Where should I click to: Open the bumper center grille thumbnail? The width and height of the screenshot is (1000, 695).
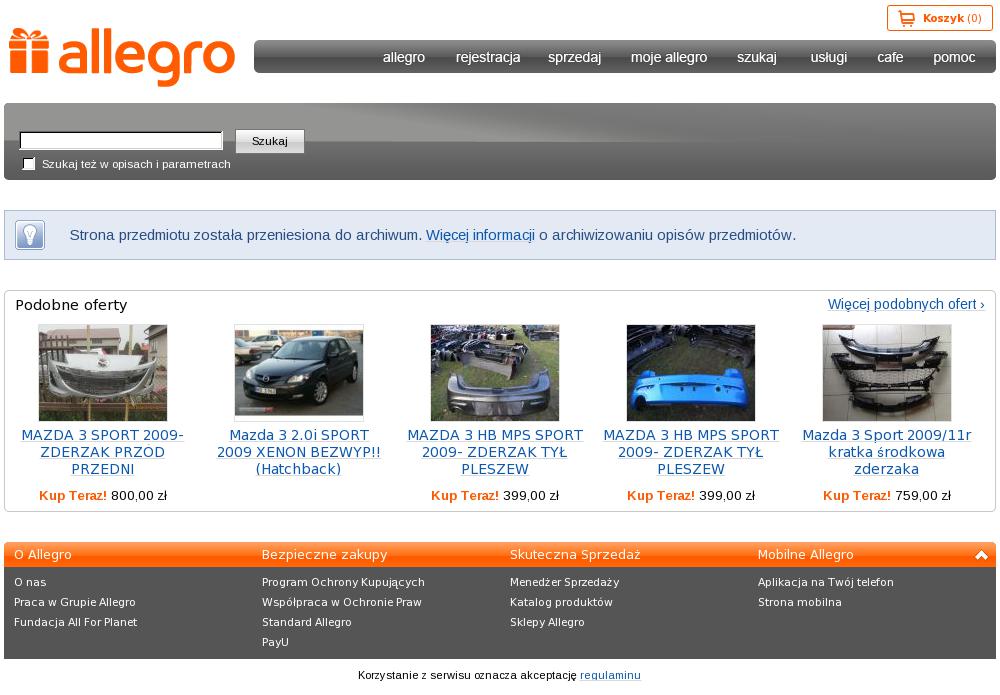pyautogui.click(x=886, y=372)
